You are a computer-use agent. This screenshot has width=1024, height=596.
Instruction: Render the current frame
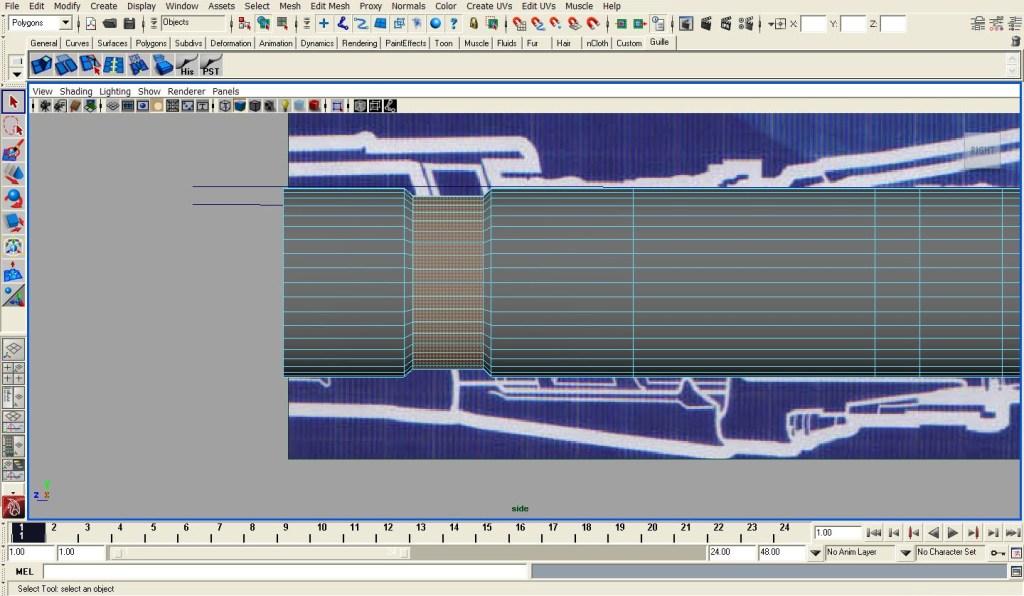706,24
